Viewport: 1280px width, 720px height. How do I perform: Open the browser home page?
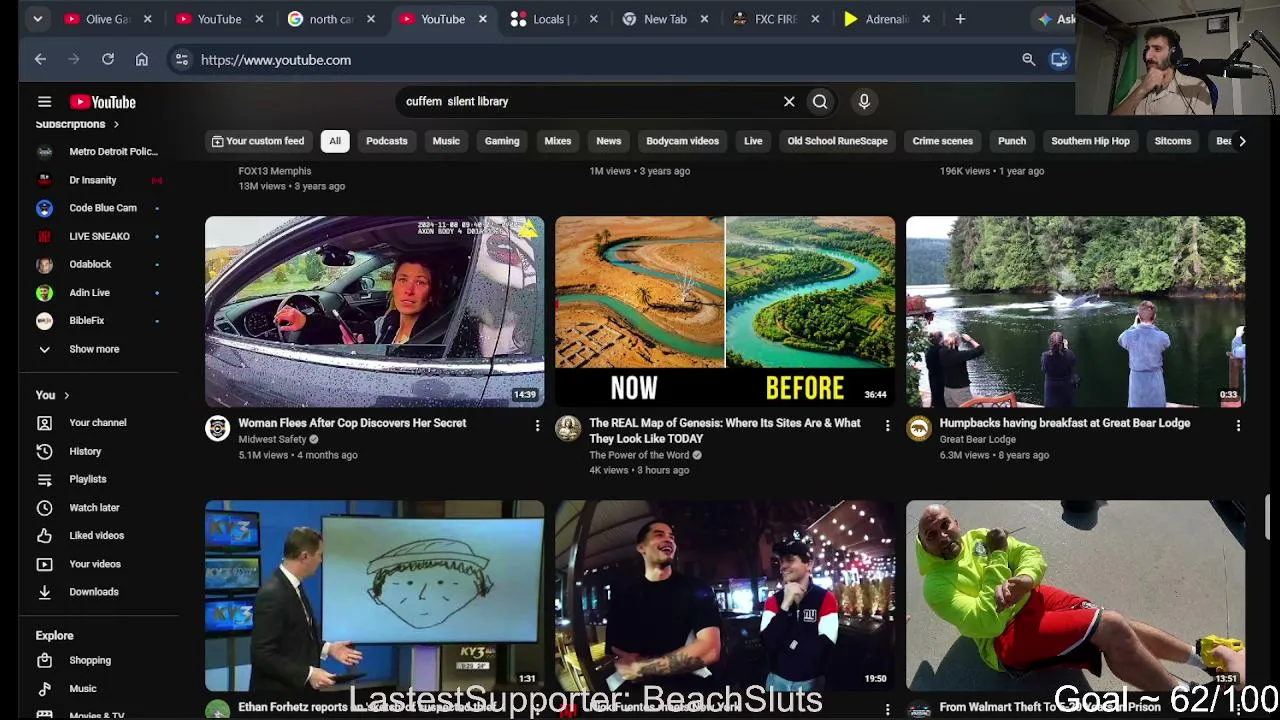tap(142, 60)
